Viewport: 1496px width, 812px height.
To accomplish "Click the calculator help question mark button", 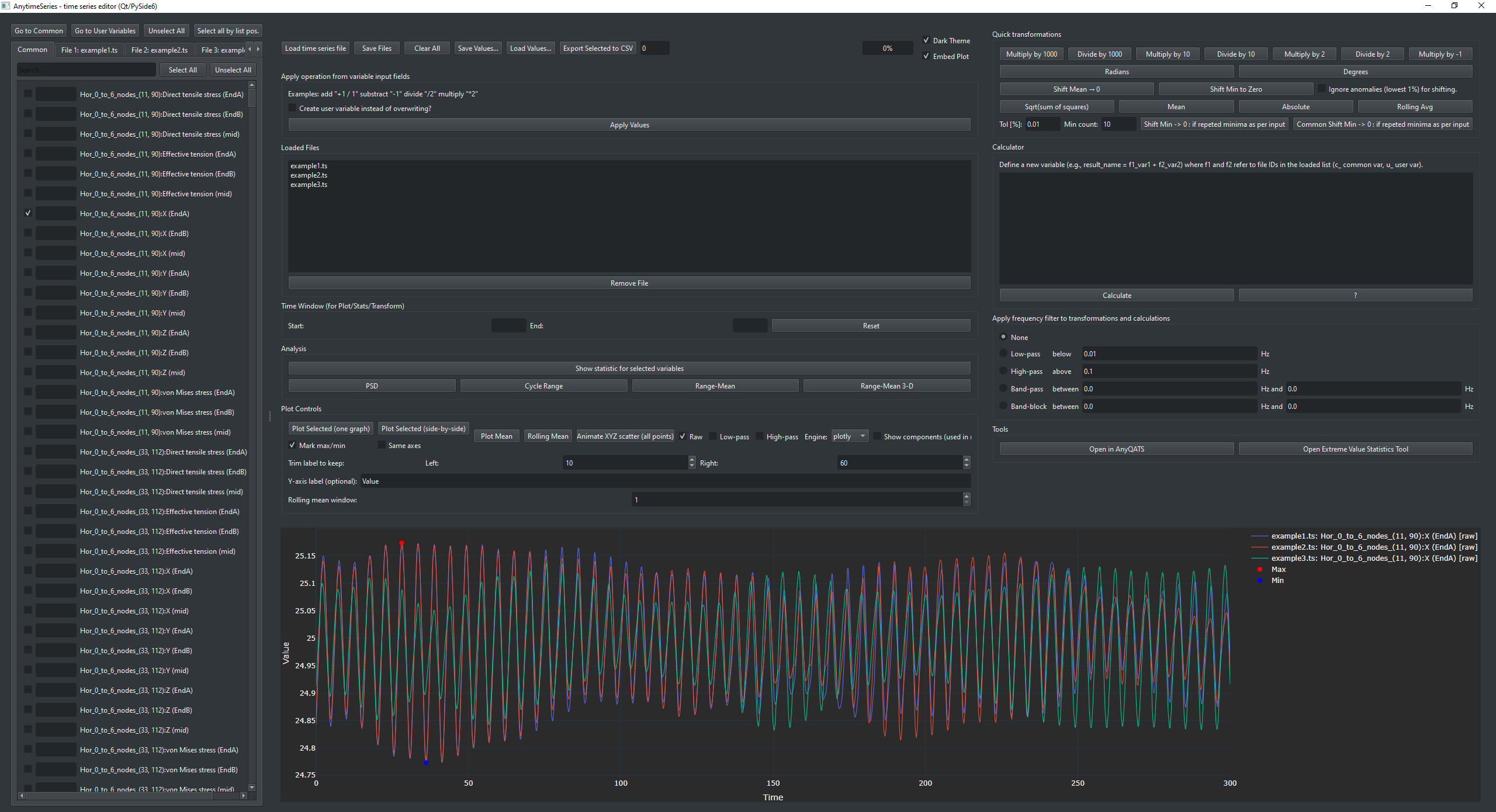I will pos(1355,295).
